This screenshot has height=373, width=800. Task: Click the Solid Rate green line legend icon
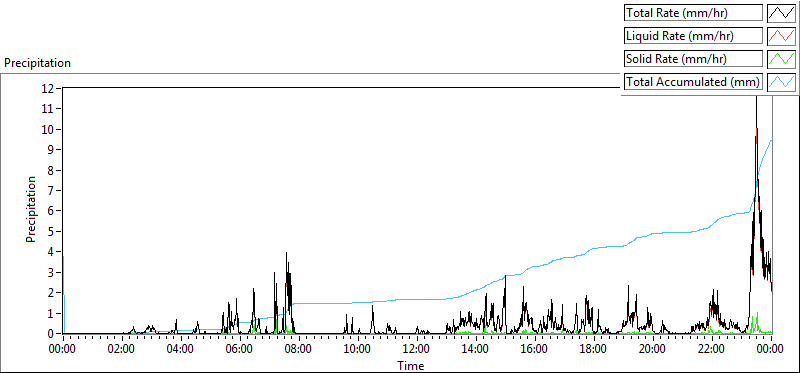pos(782,59)
